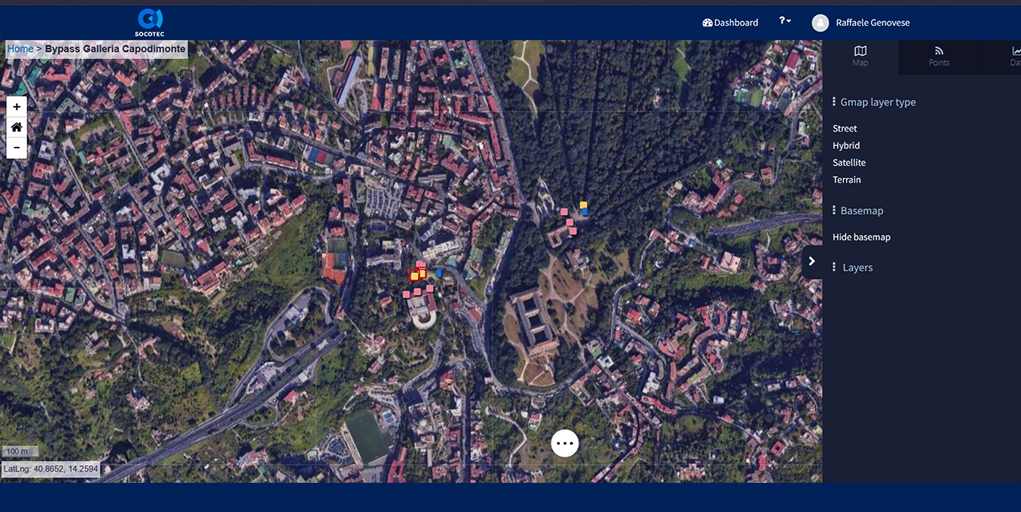Screen dimensions: 1021x512
Task: Collapse the side panel with the arrow
Action: click(812, 262)
